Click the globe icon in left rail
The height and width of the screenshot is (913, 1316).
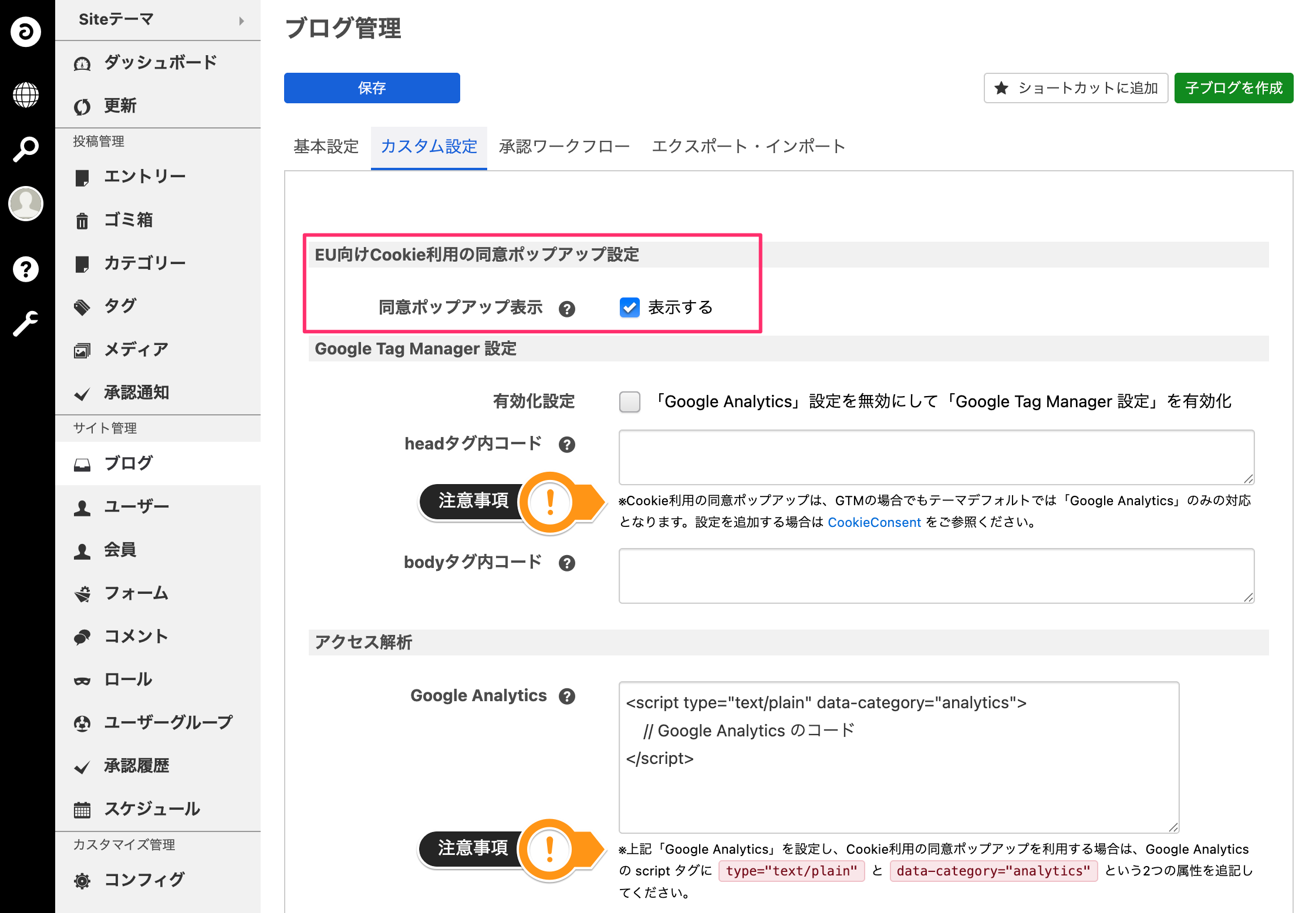pos(26,95)
